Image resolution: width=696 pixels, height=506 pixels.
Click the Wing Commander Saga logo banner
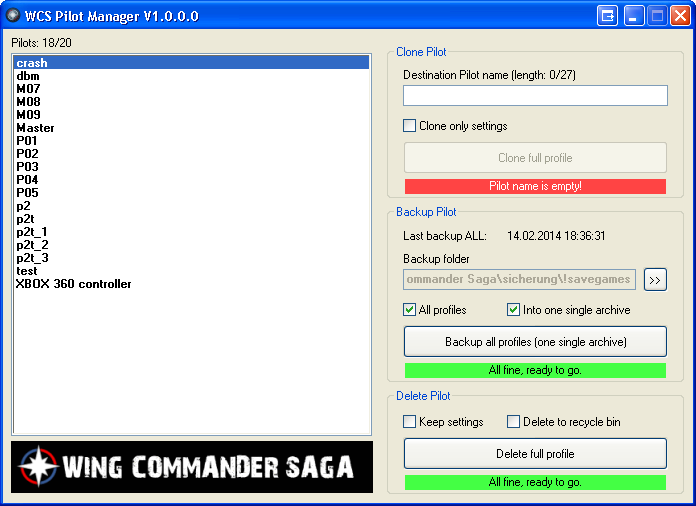tap(192, 467)
